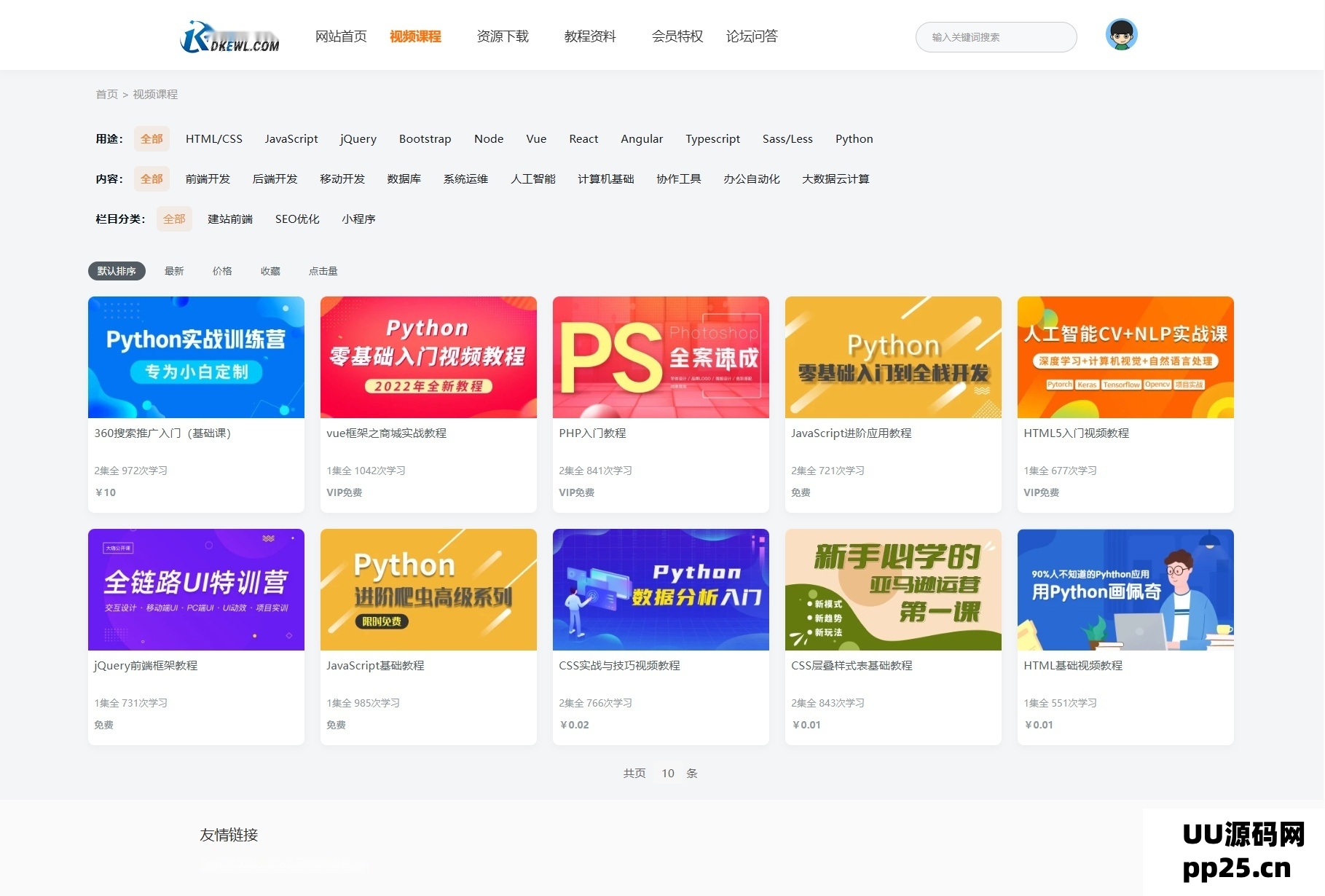This screenshot has height=896, width=1325.
Task: Open the 用Python画佩奇 course thumbnail
Action: pyautogui.click(x=1125, y=589)
